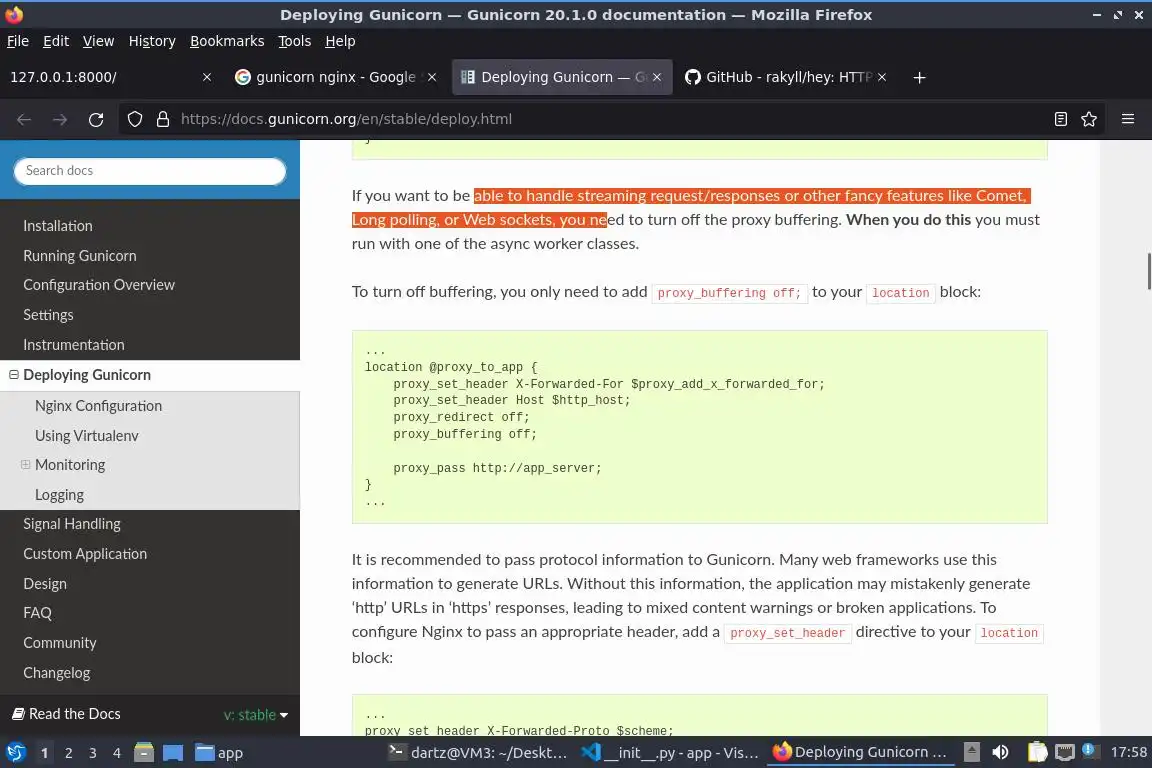
Task: Jump to Logging section
Action: click(60, 495)
